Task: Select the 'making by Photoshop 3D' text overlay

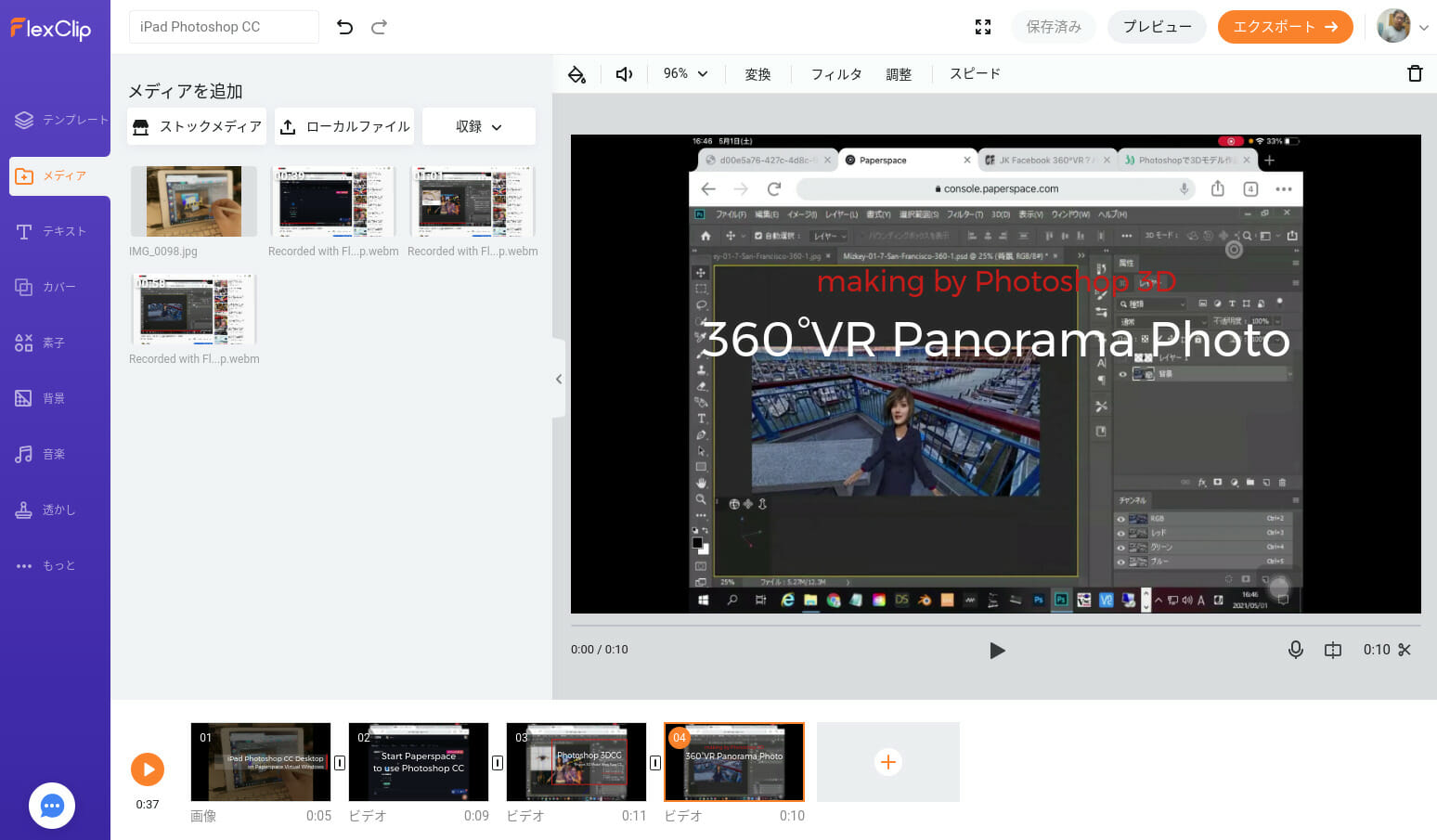Action: point(996,280)
